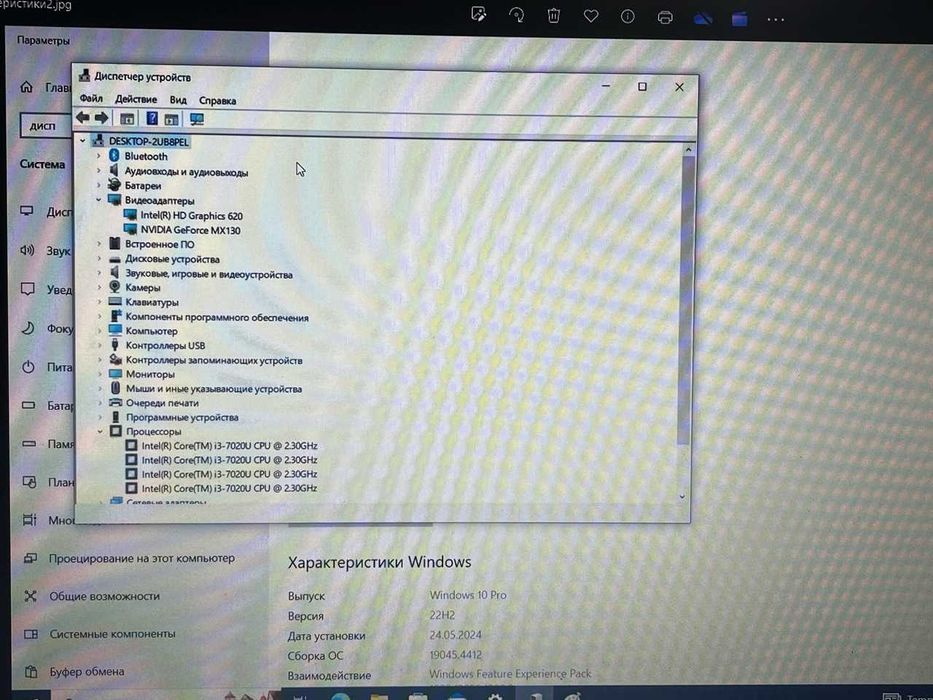Collapse the Процессоры node

coord(100,431)
